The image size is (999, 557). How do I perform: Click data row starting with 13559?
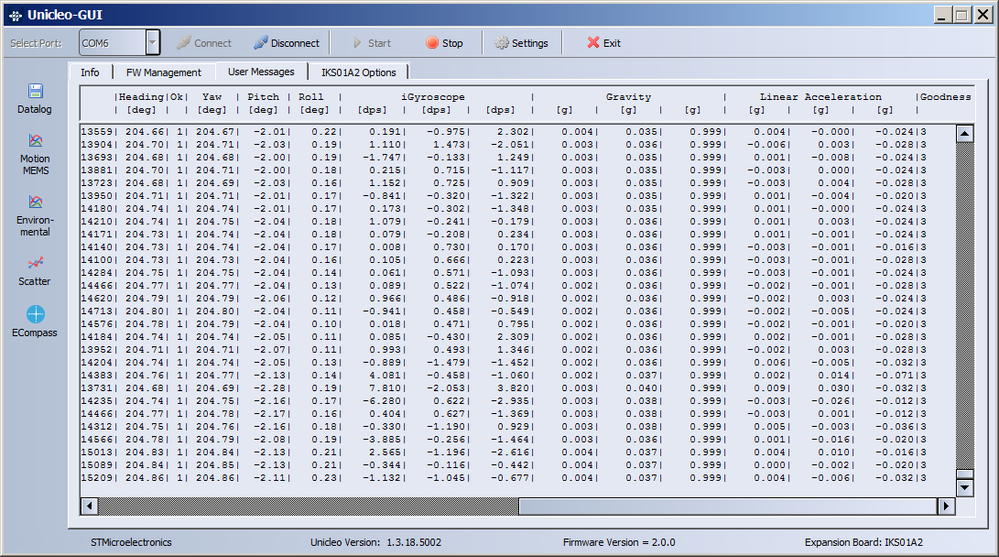click(x=504, y=132)
